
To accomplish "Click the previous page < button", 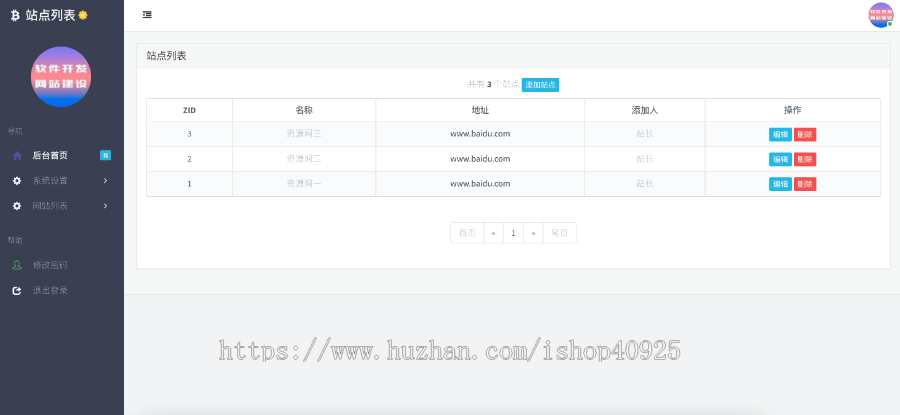I will pos(494,233).
